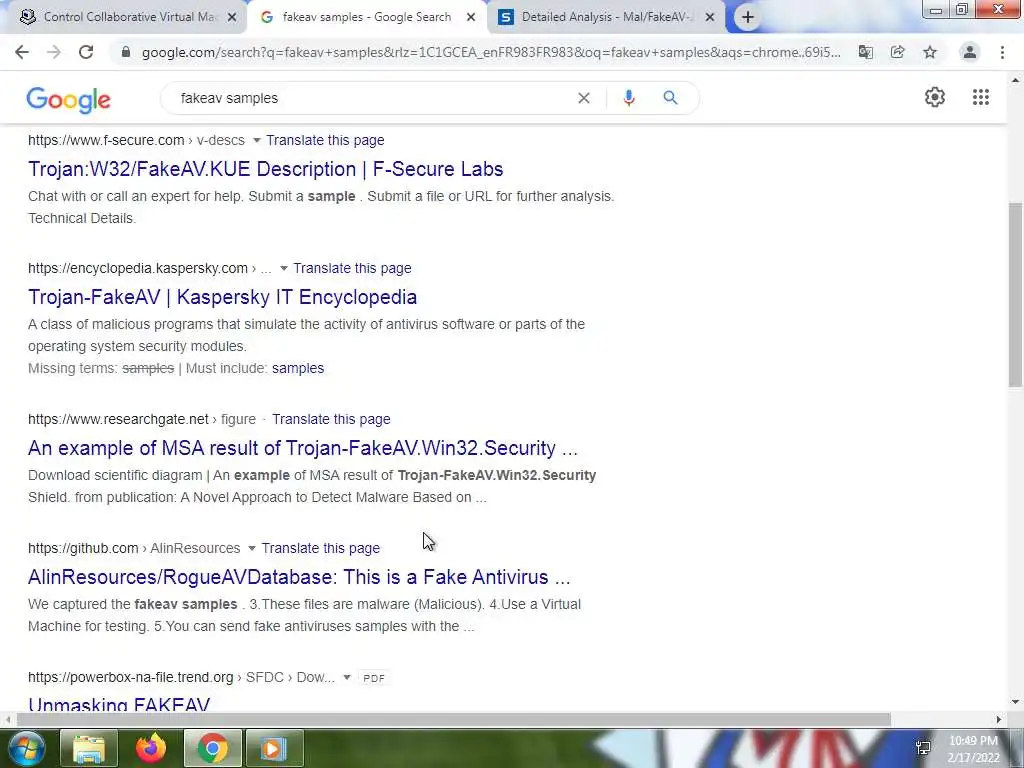1024x768 pixels.
Task: Open the MSA result Trojan-FakeAV.Win32.Security link
Action: (x=303, y=448)
